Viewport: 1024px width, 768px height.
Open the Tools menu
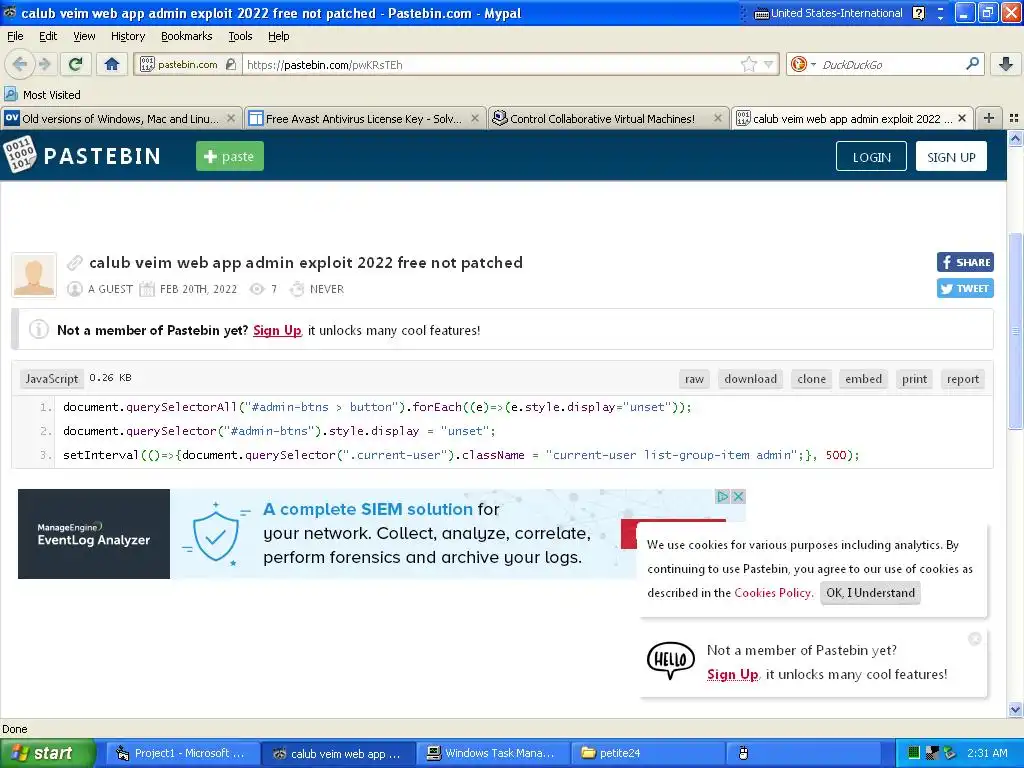(240, 36)
